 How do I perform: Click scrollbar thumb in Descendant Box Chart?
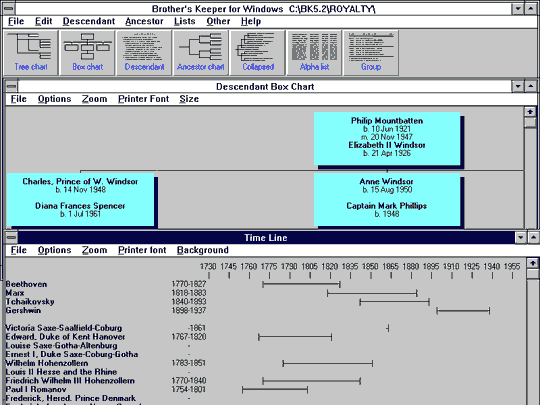(x=530, y=123)
